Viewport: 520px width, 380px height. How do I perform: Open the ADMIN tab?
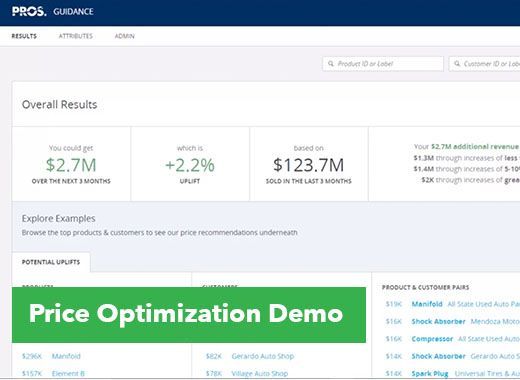[x=125, y=36]
